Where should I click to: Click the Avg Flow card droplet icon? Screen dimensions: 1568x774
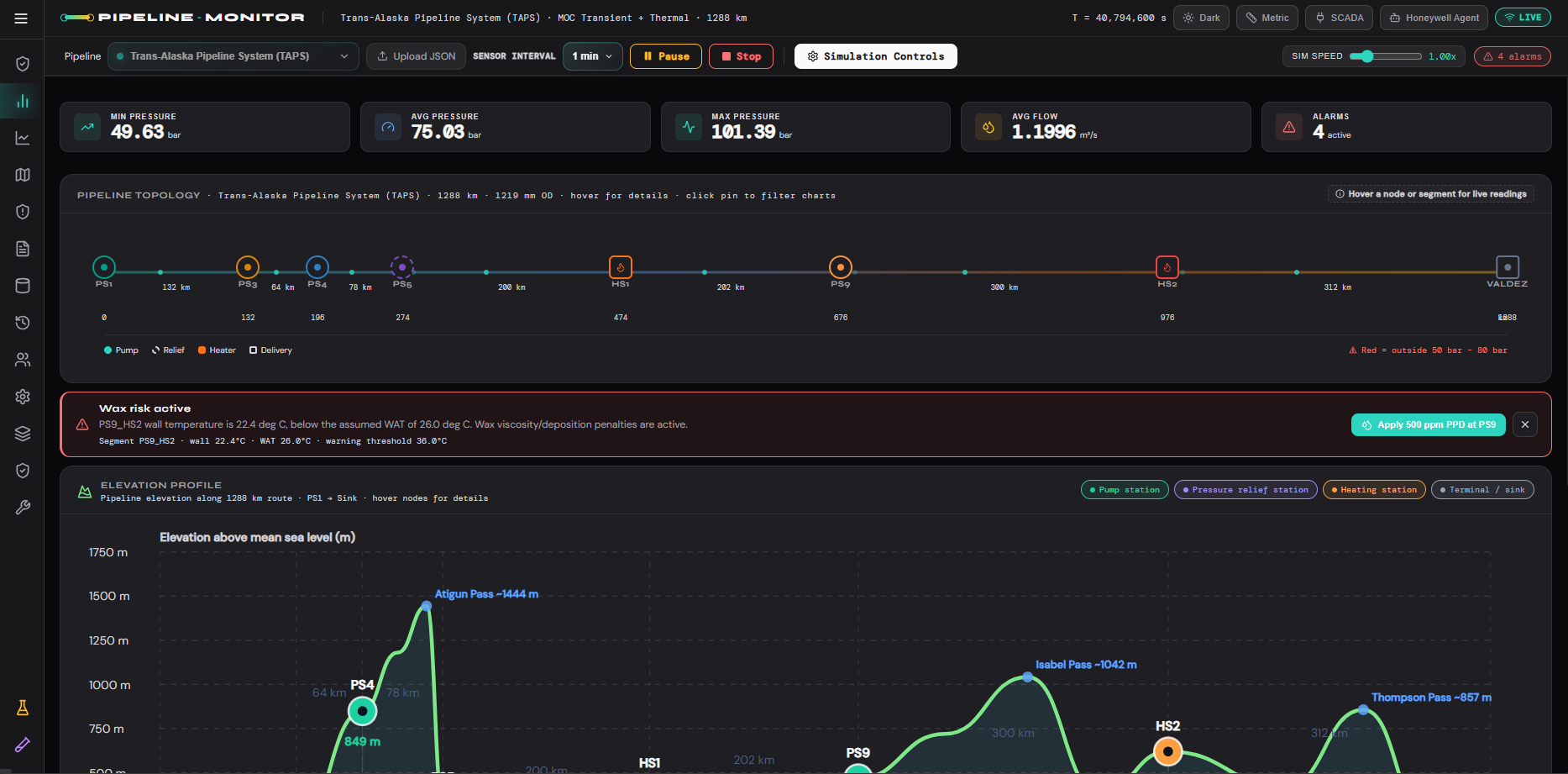[x=989, y=127]
